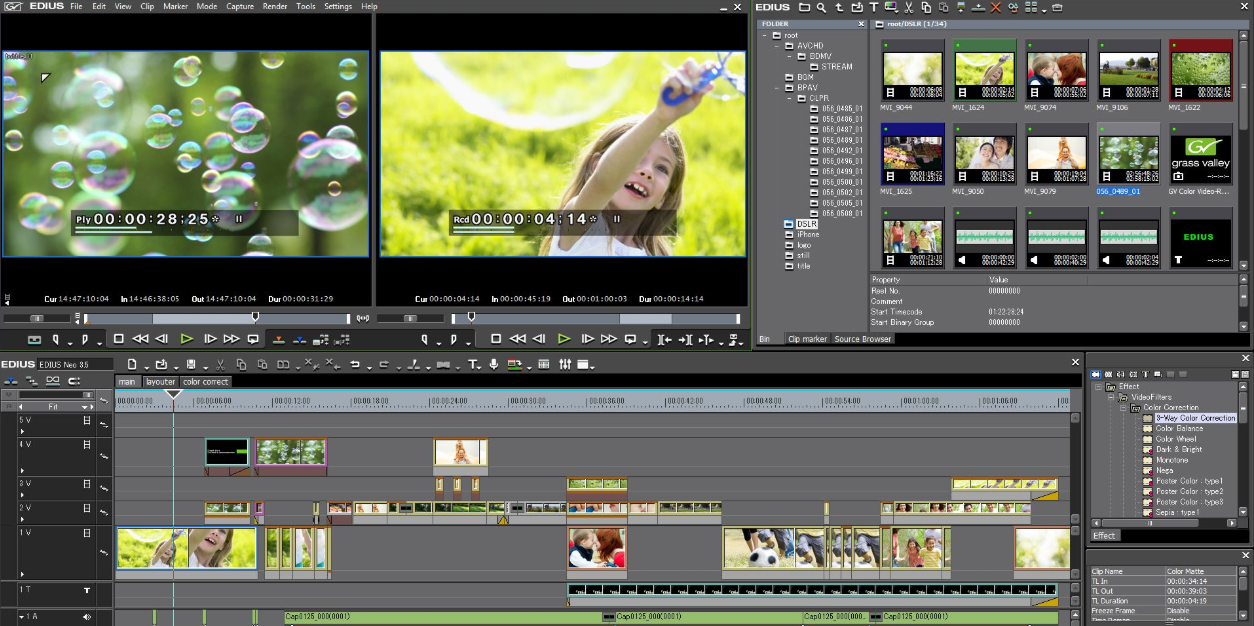This screenshot has width=1254, height=626.
Task: Click the Open Project icon
Action: (161, 364)
